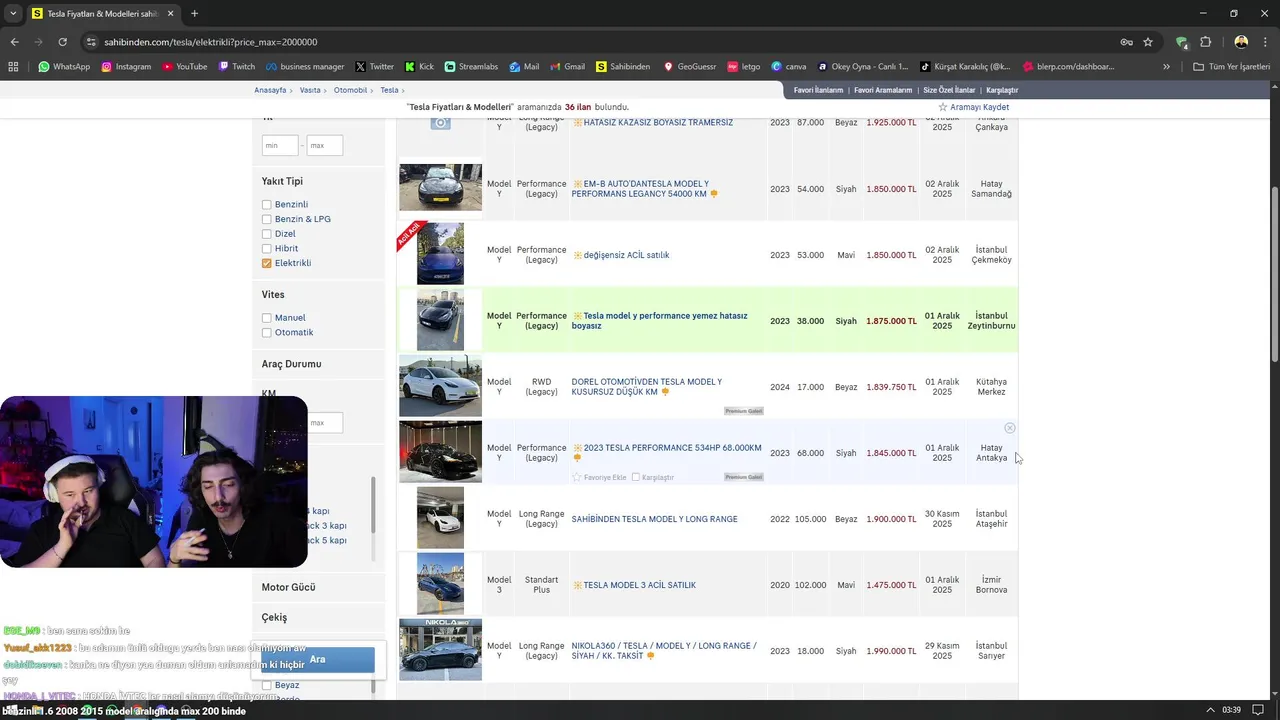This screenshot has width=1280, height=720.
Task: Open the Okey Oyna bookmark
Action: pos(863,67)
